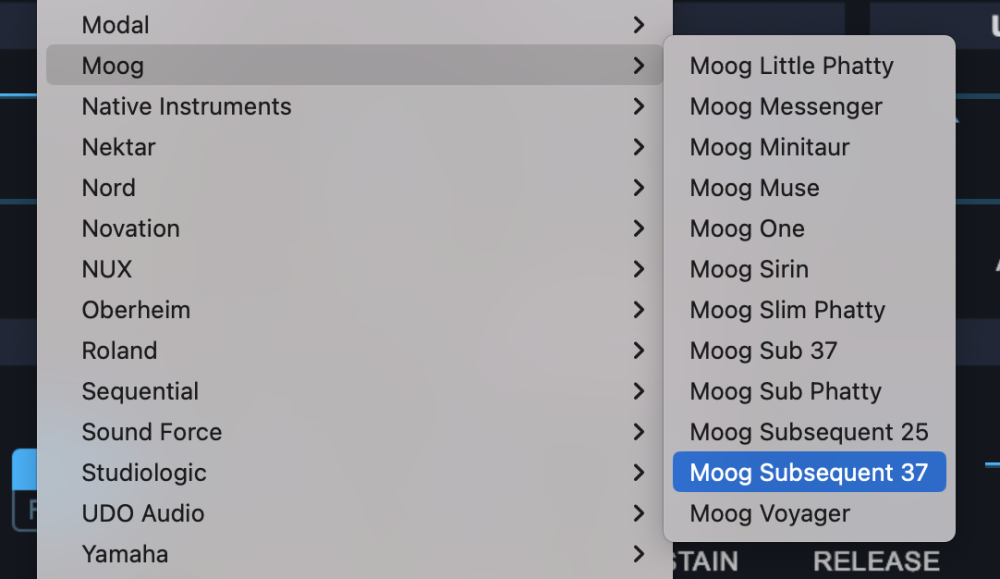Expand the Yamaha submenu chevron
The width and height of the screenshot is (1000, 579).
[x=638, y=554]
